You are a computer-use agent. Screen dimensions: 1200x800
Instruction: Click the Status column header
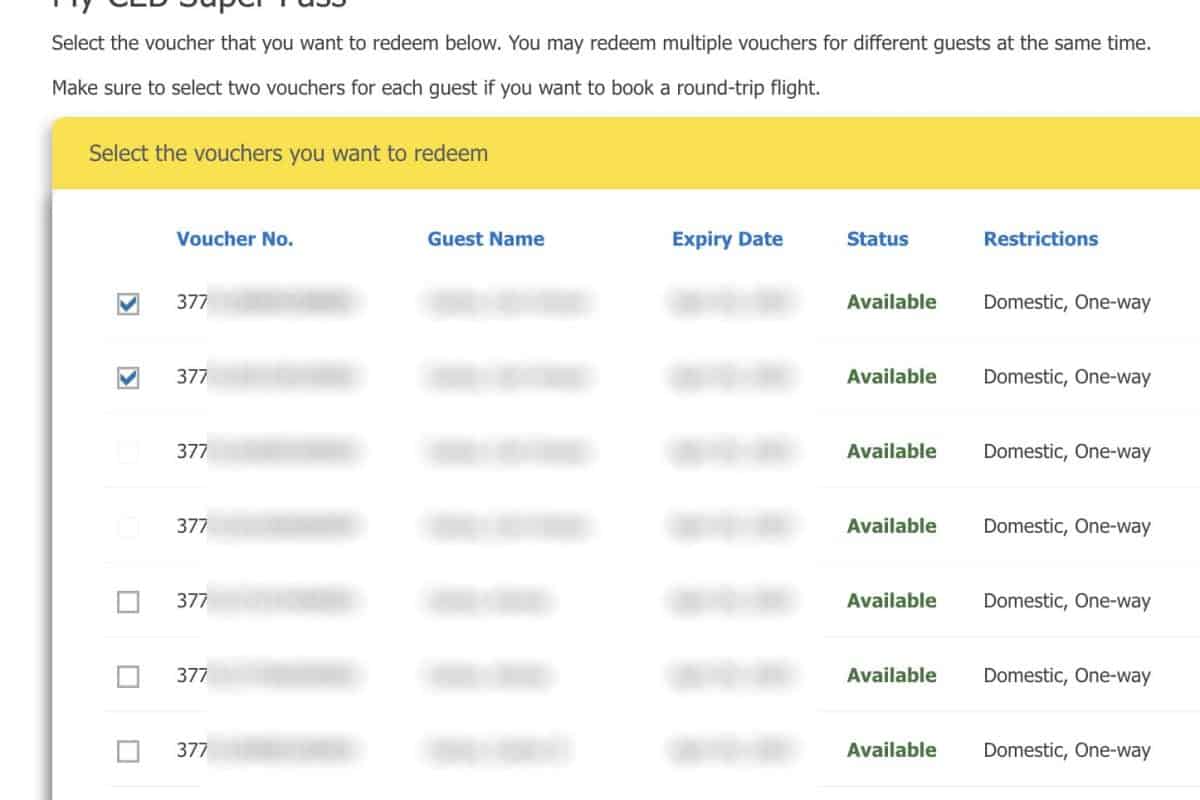[x=877, y=239]
